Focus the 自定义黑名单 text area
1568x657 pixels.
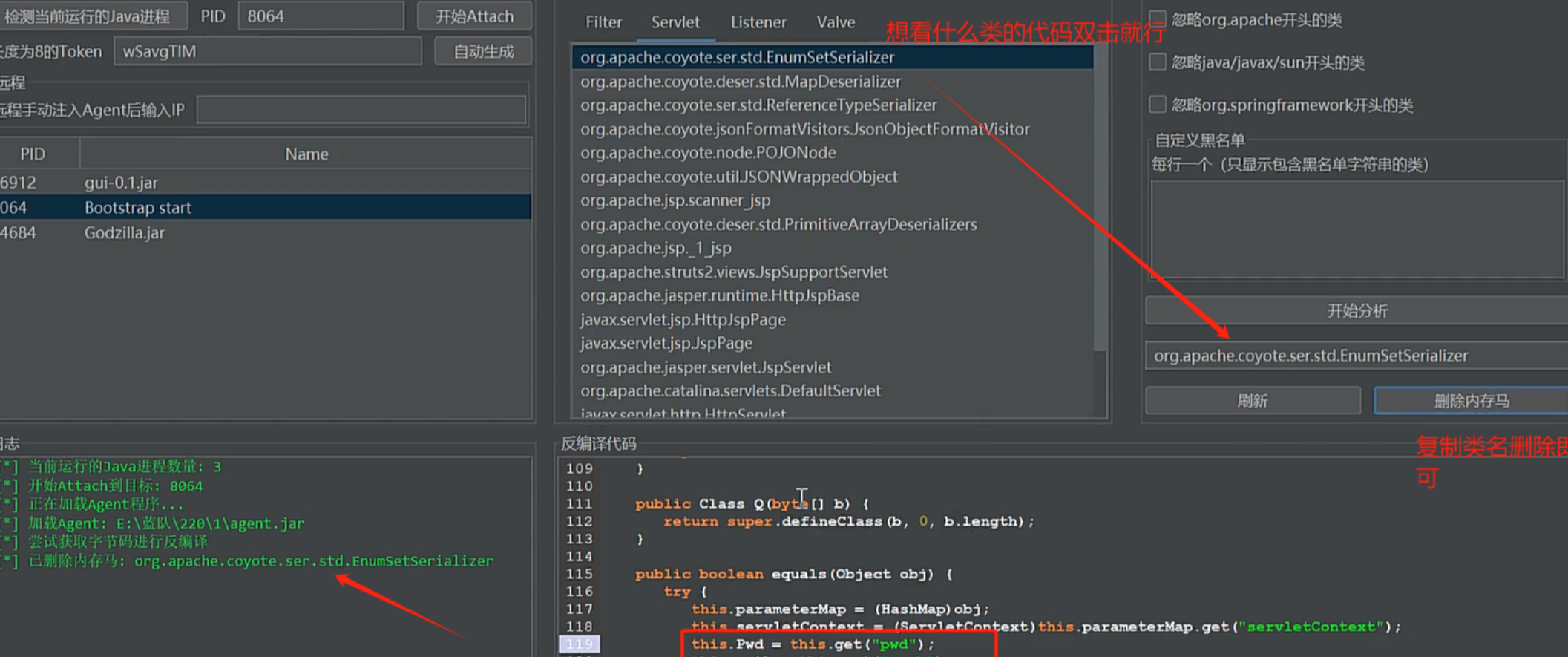[x=1357, y=229]
